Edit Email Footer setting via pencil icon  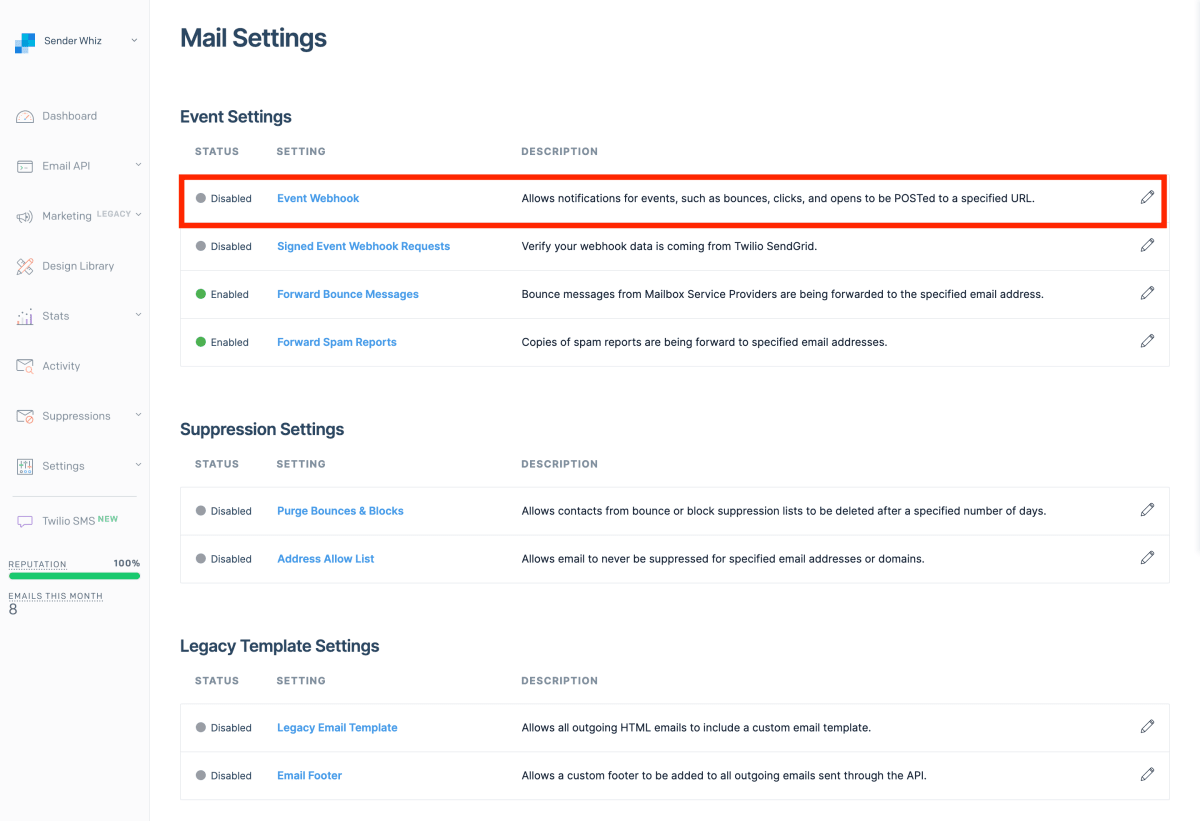point(1147,774)
